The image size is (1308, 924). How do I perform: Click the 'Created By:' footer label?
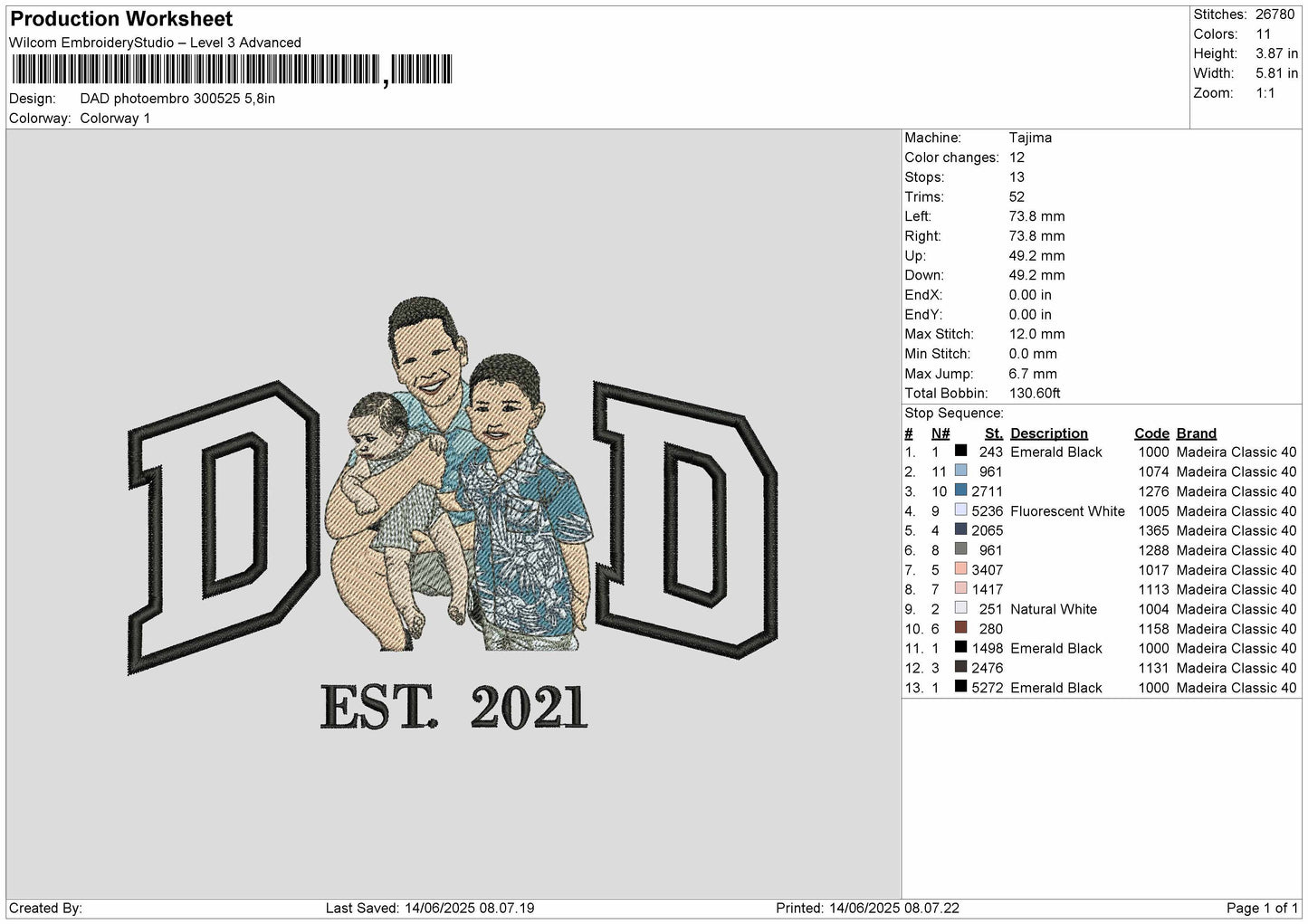pyautogui.click(x=45, y=908)
